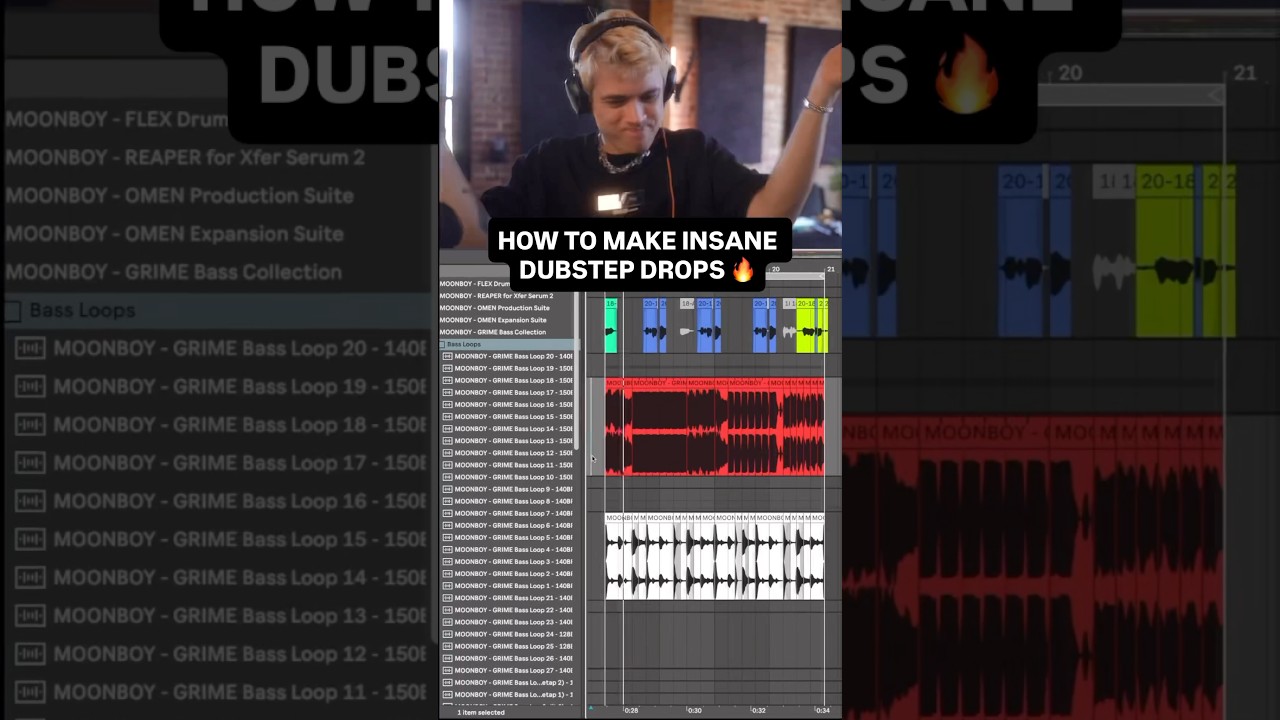The height and width of the screenshot is (720, 1280).
Task: Click the audio file icon for GRIME Bass Loop 15
Action: pos(447,416)
